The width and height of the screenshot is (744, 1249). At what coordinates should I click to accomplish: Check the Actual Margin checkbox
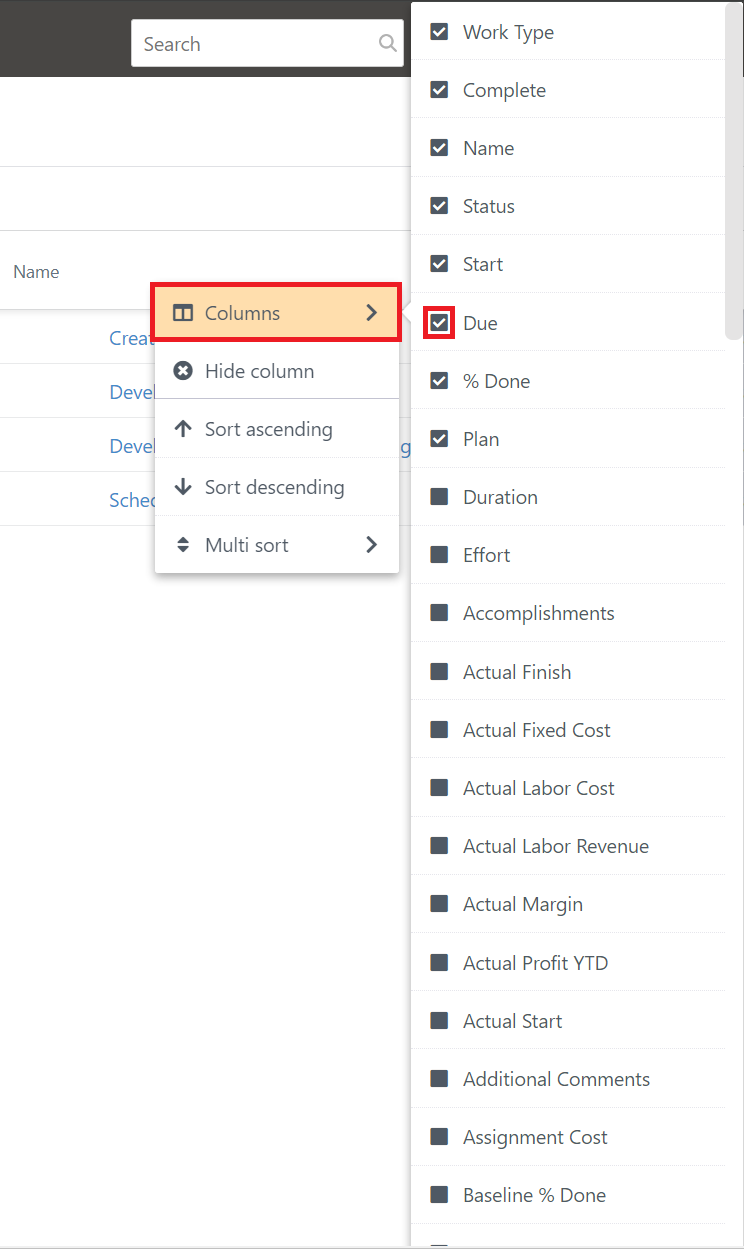[x=439, y=904]
